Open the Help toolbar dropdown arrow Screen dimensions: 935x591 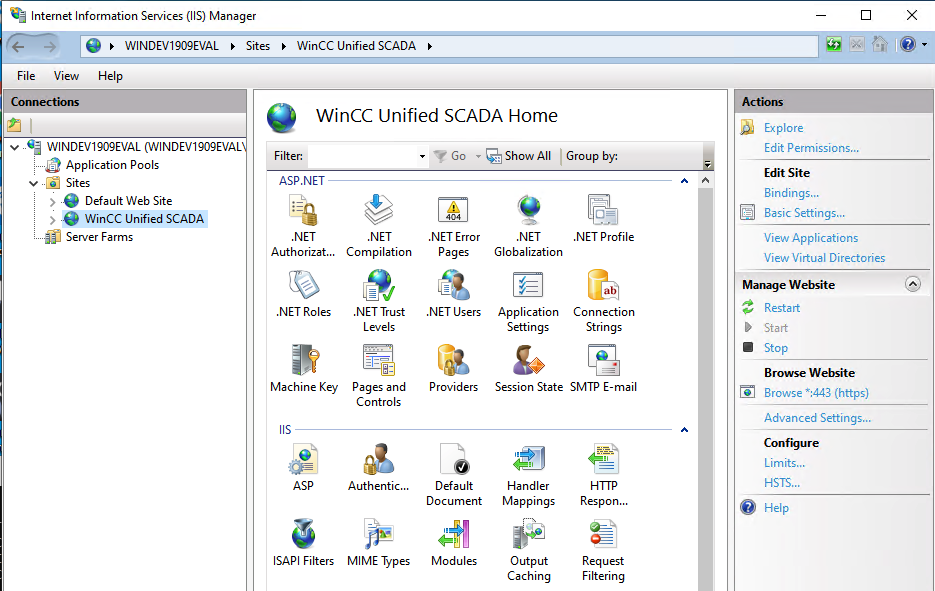tap(924, 45)
